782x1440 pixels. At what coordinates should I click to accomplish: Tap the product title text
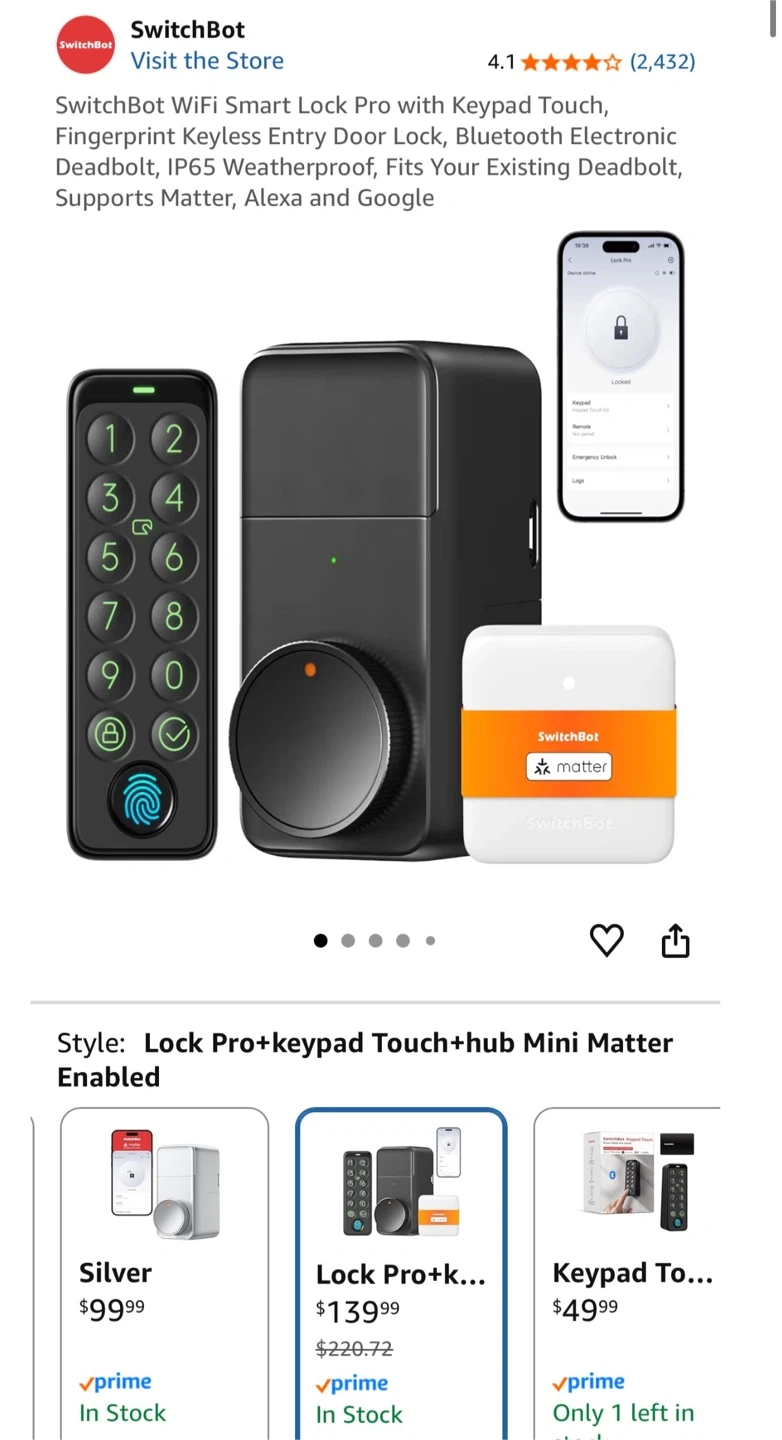(x=369, y=151)
